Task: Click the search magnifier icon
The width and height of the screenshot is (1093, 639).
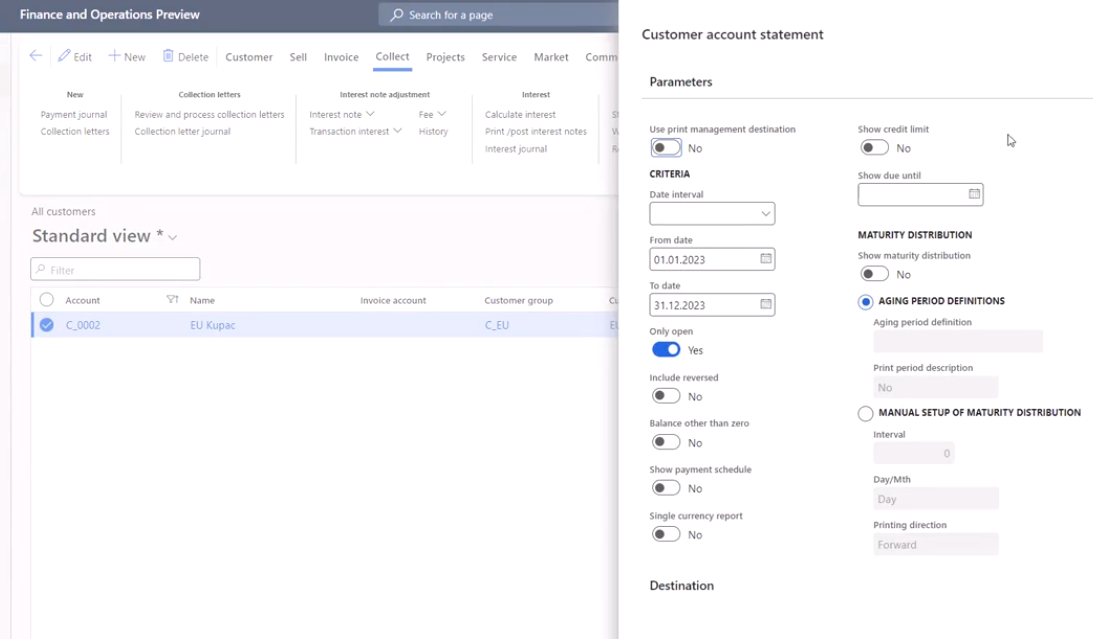Action: pos(397,15)
